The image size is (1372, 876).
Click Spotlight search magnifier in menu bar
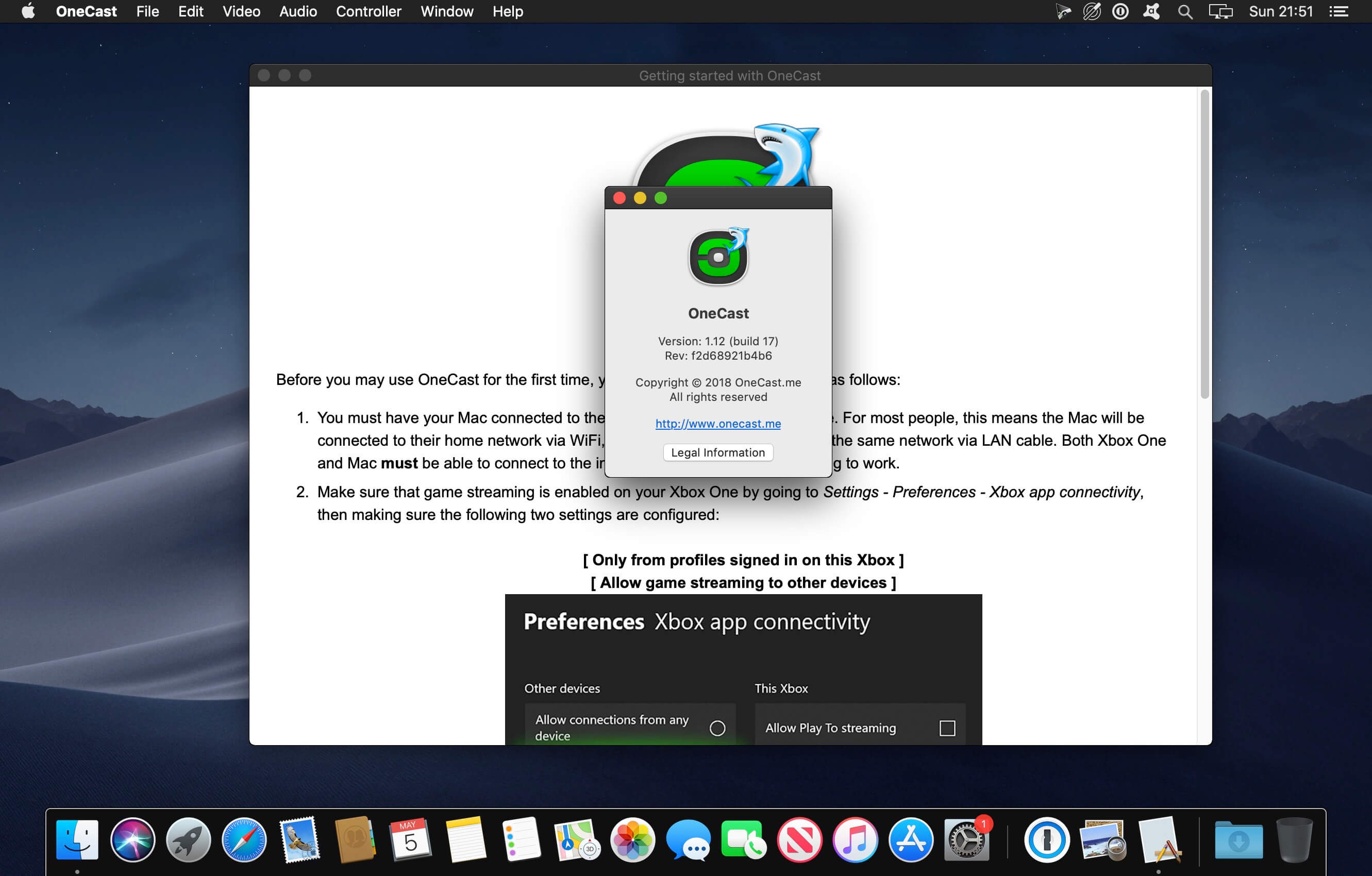tap(1185, 11)
